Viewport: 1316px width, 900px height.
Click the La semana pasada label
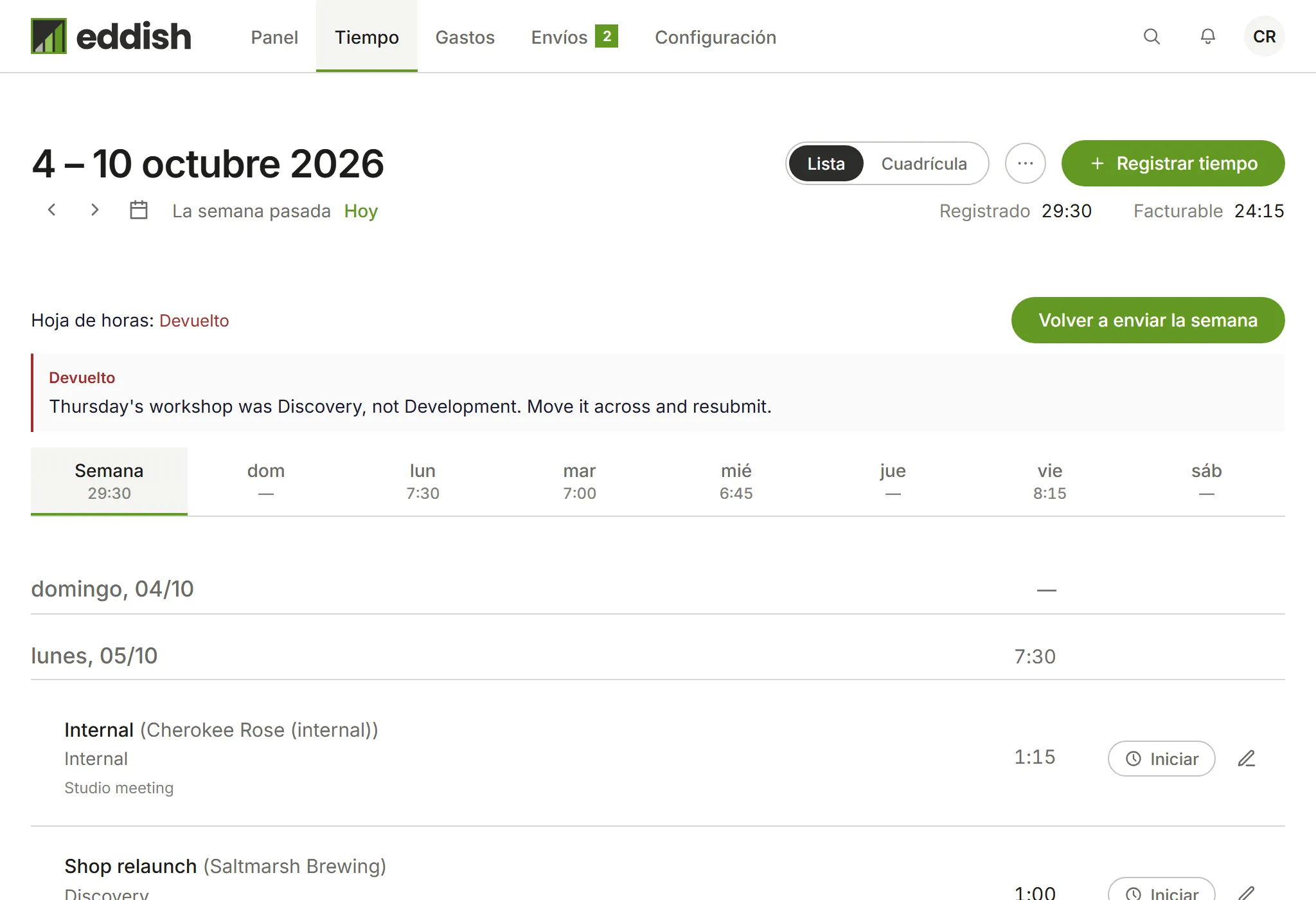(251, 211)
